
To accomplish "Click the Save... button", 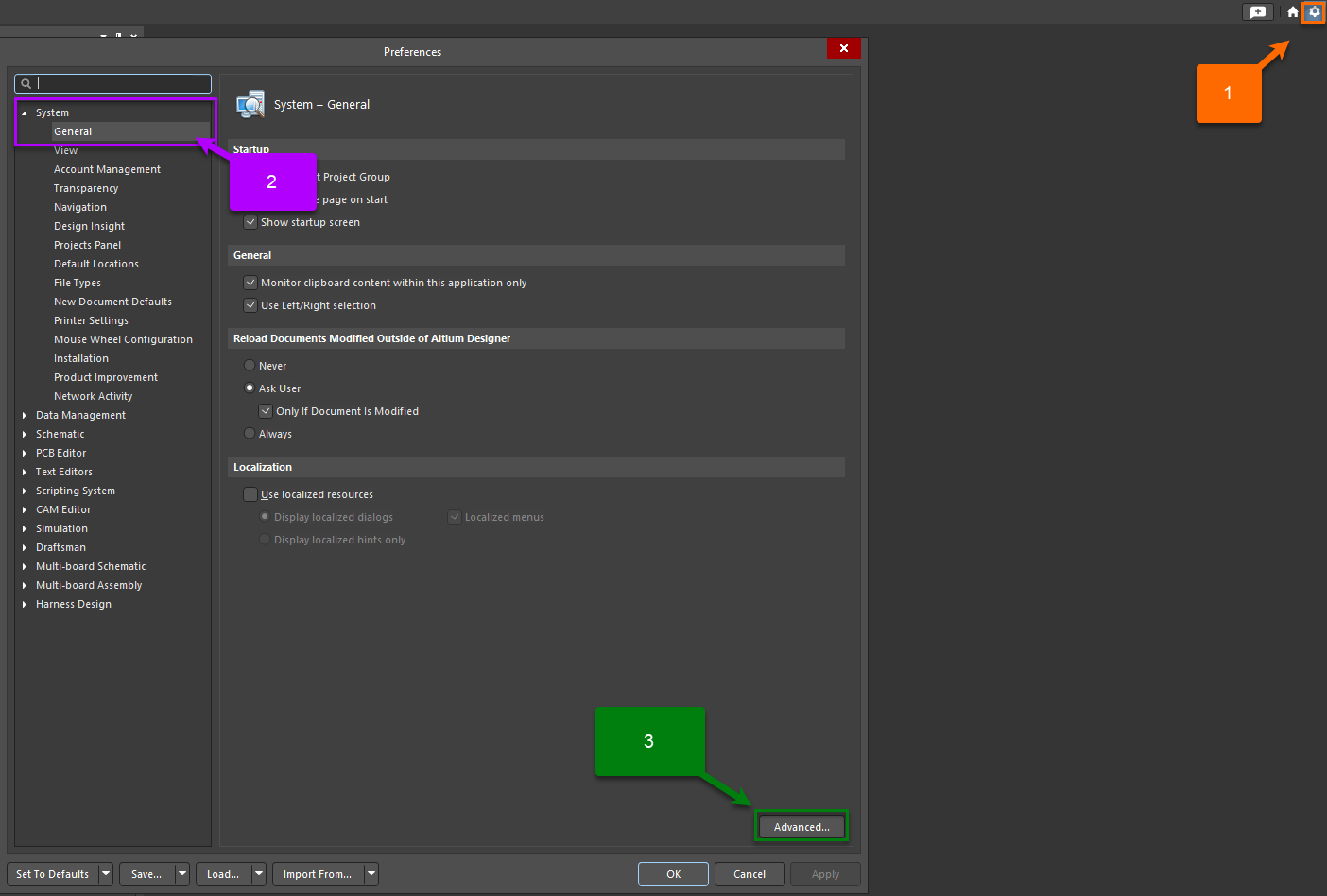I will point(146,874).
